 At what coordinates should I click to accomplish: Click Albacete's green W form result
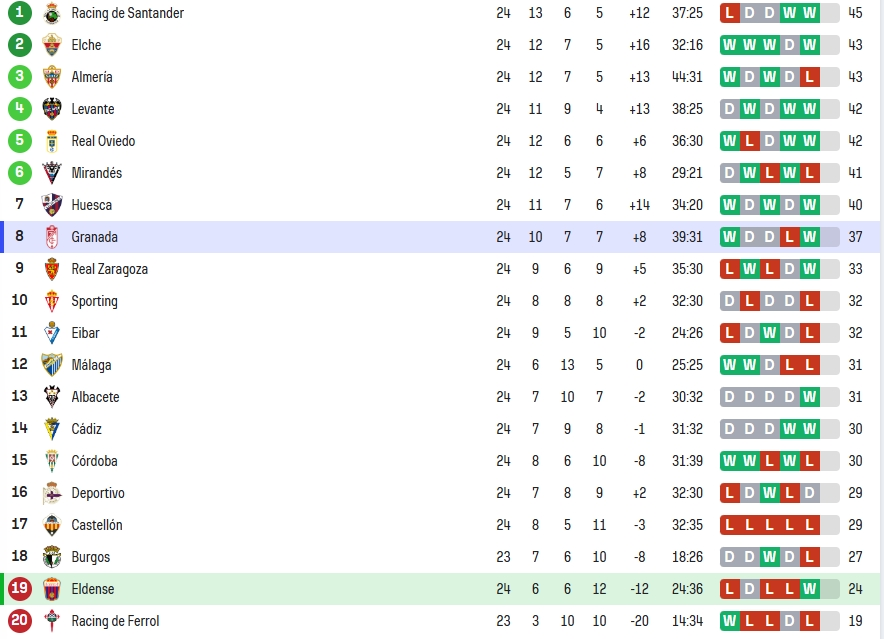coord(810,397)
